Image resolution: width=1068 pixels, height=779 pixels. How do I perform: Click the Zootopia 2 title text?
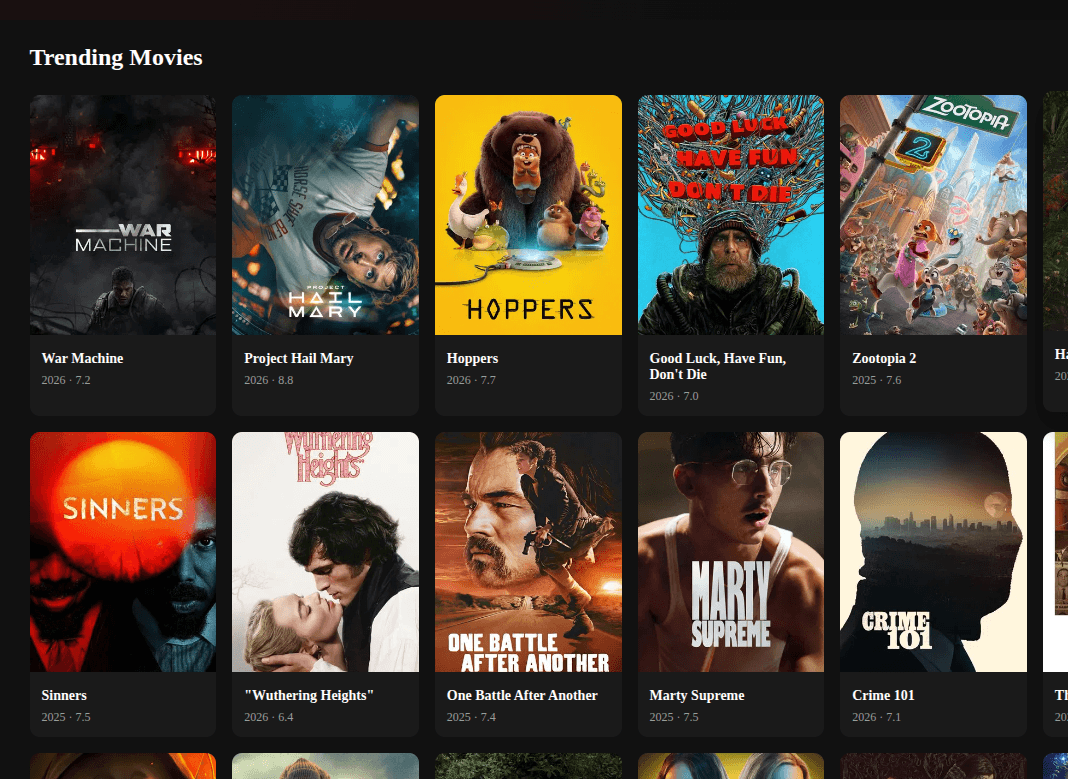[884, 358]
